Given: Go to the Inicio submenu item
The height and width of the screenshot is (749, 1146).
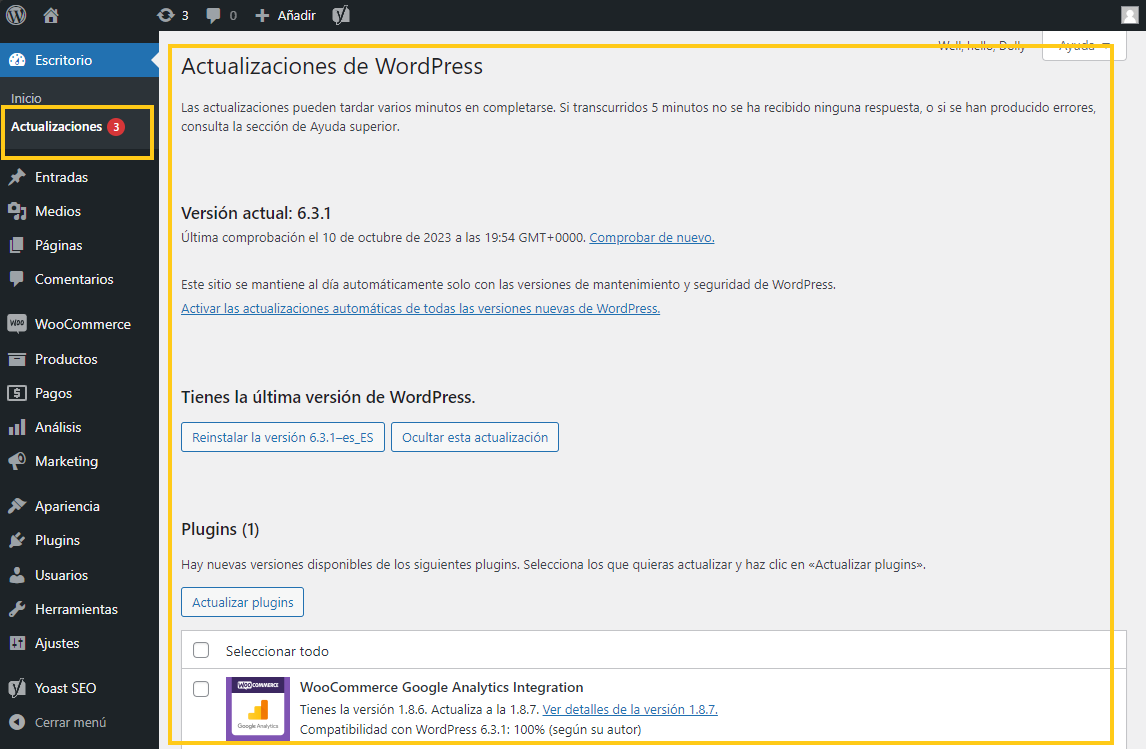Looking at the screenshot, I should (x=26, y=98).
